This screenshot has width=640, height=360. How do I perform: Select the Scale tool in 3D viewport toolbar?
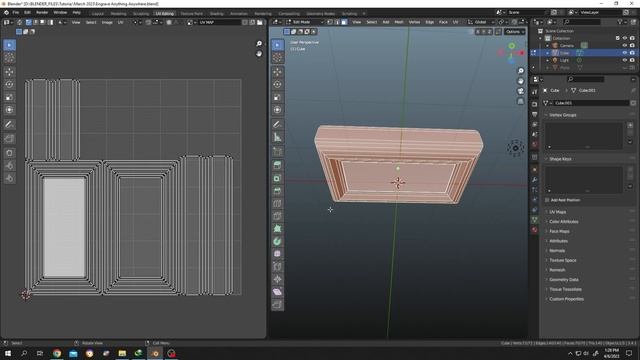click(278, 97)
